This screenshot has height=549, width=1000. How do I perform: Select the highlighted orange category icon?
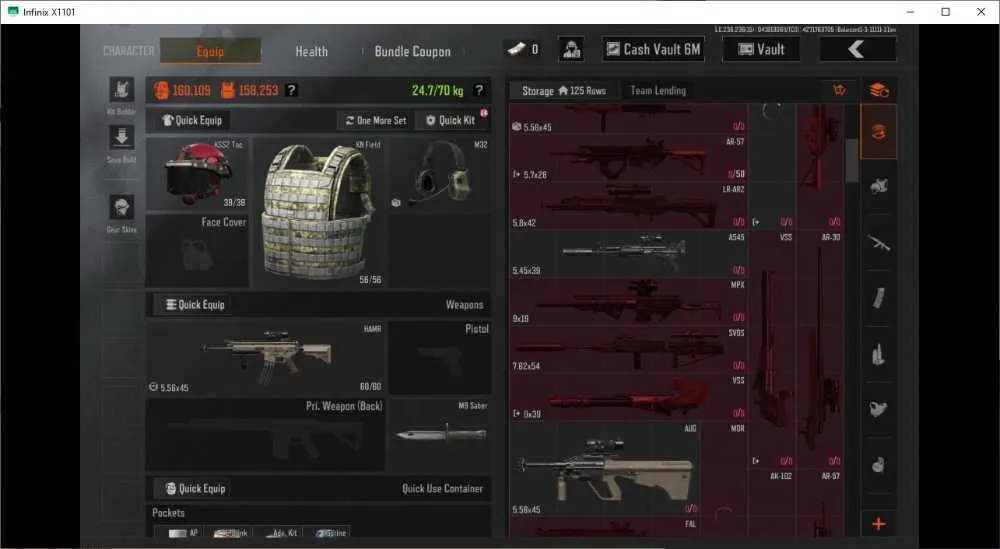tap(879, 132)
